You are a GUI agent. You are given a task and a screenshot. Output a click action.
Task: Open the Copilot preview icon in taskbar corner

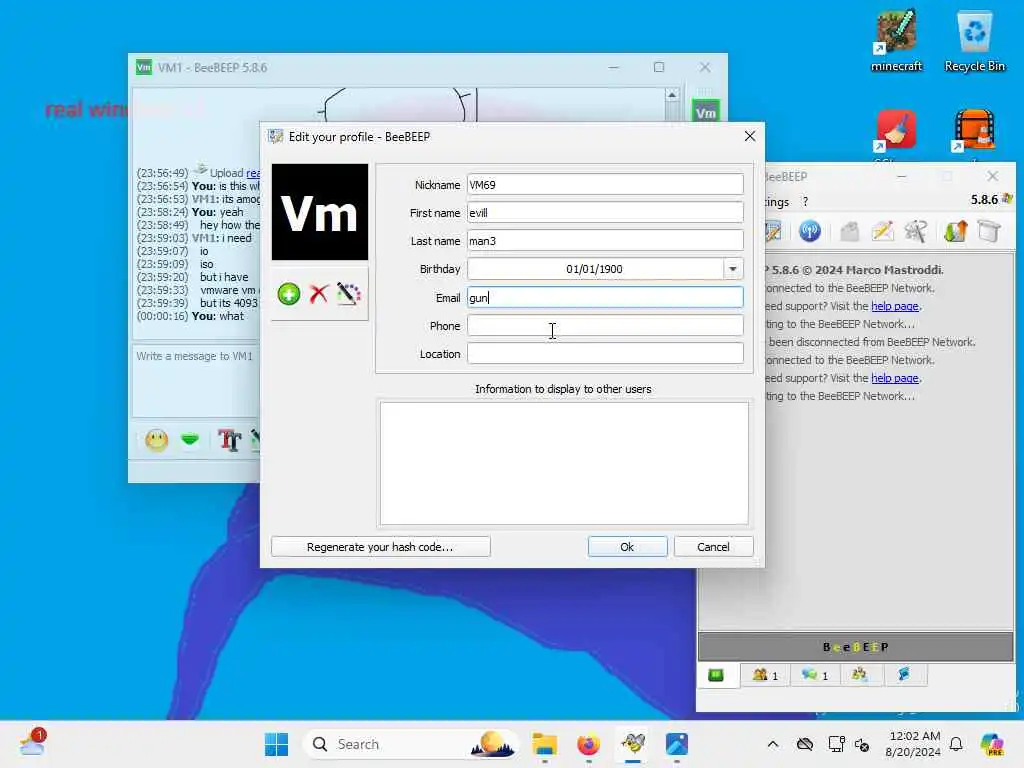(x=992, y=744)
